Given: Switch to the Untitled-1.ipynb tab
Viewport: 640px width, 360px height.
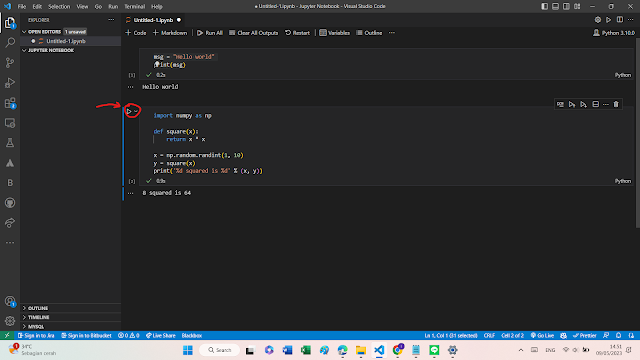Looking at the screenshot, I should tap(153, 20).
